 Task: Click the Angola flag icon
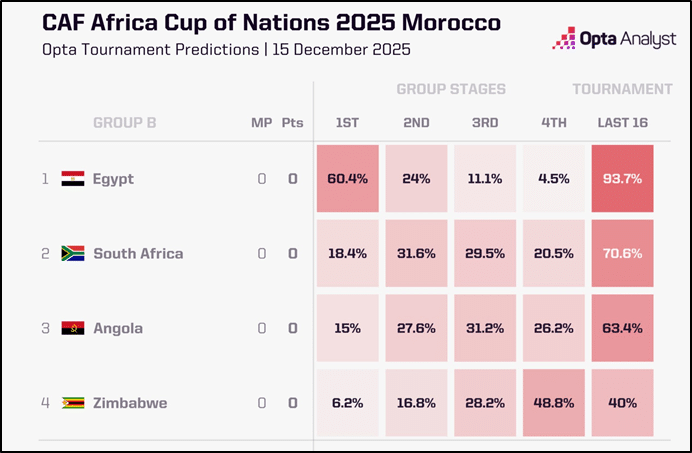click(73, 329)
